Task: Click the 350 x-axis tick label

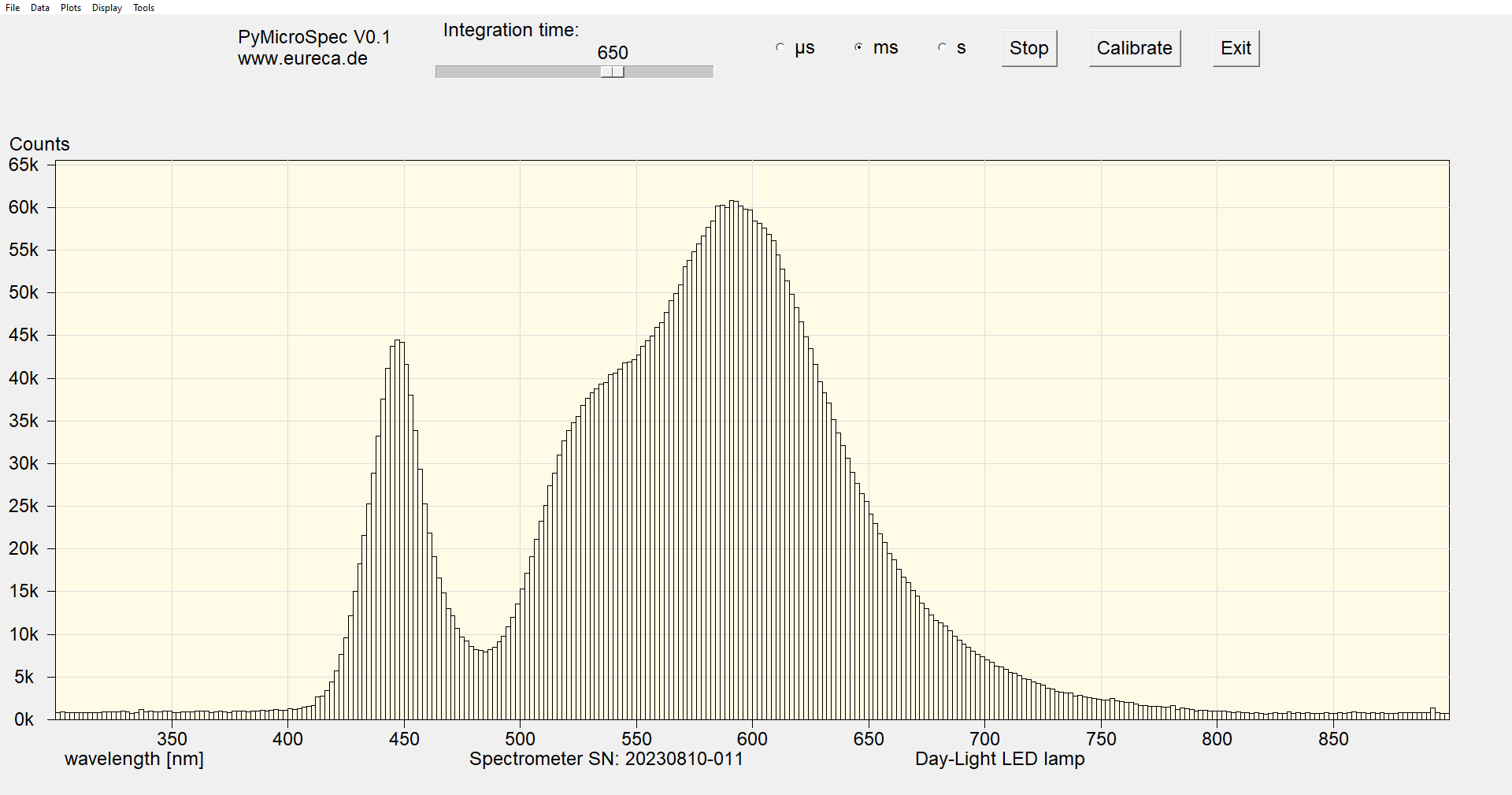Action: click(172, 739)
